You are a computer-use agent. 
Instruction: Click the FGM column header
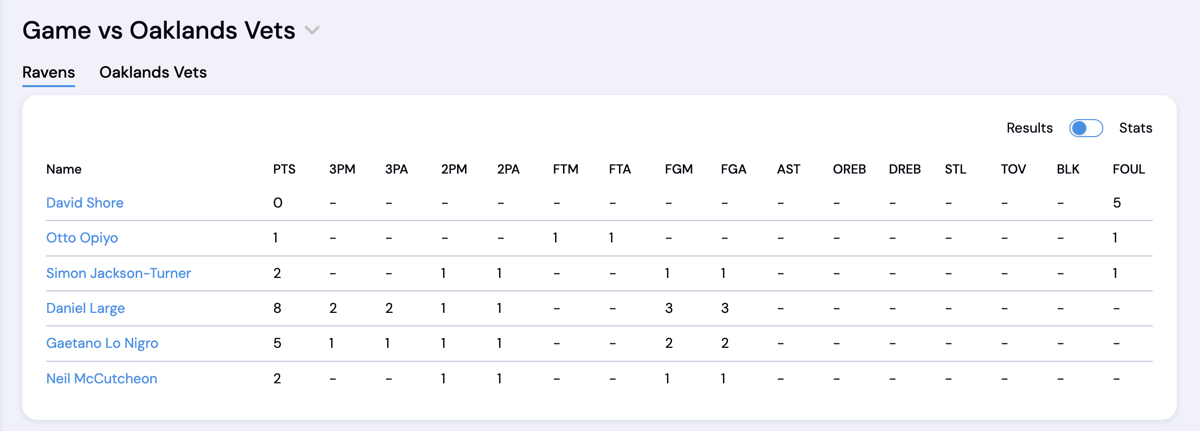click(x=678, y=169)
